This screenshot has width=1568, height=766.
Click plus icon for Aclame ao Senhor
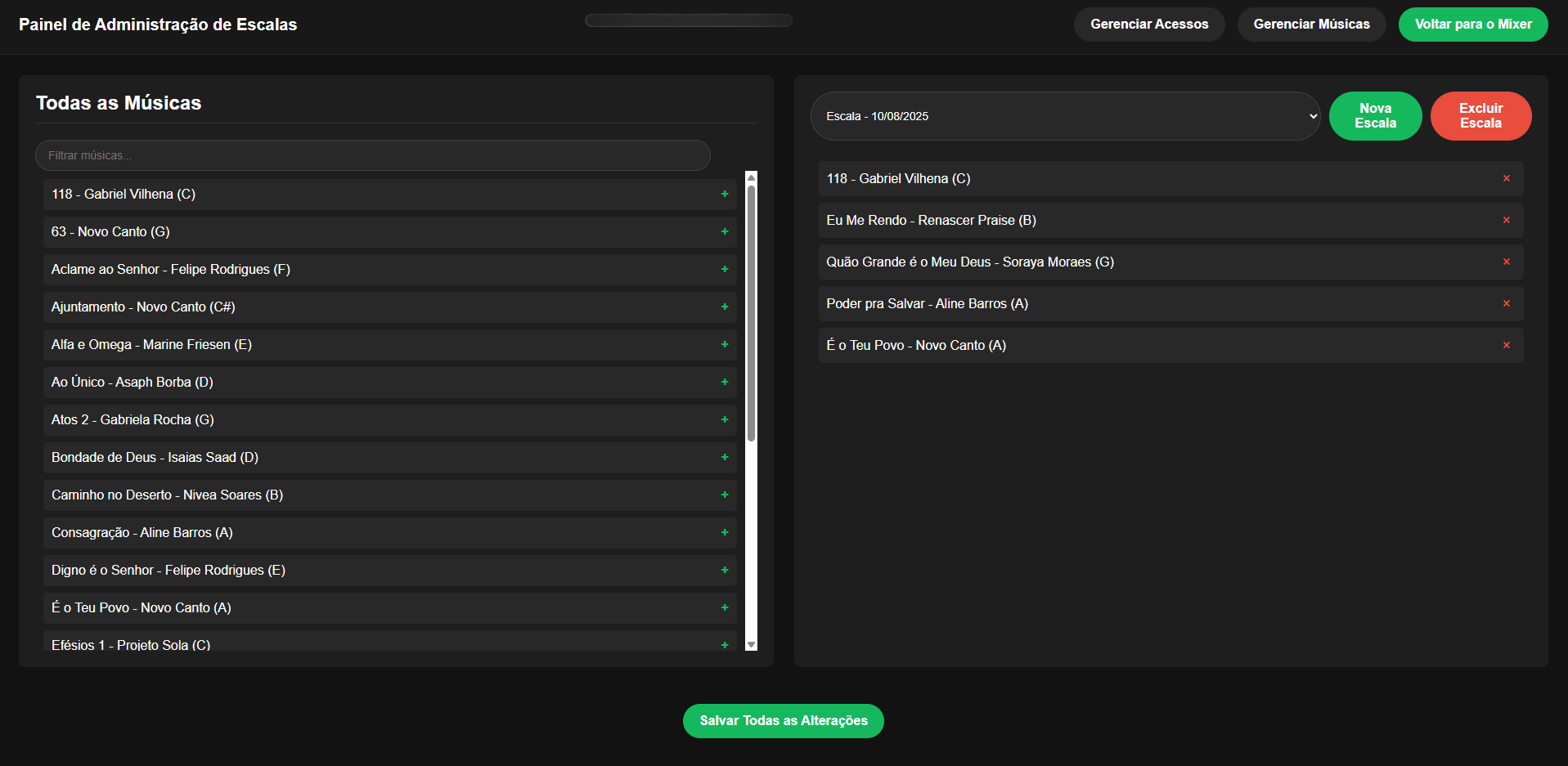724,270
